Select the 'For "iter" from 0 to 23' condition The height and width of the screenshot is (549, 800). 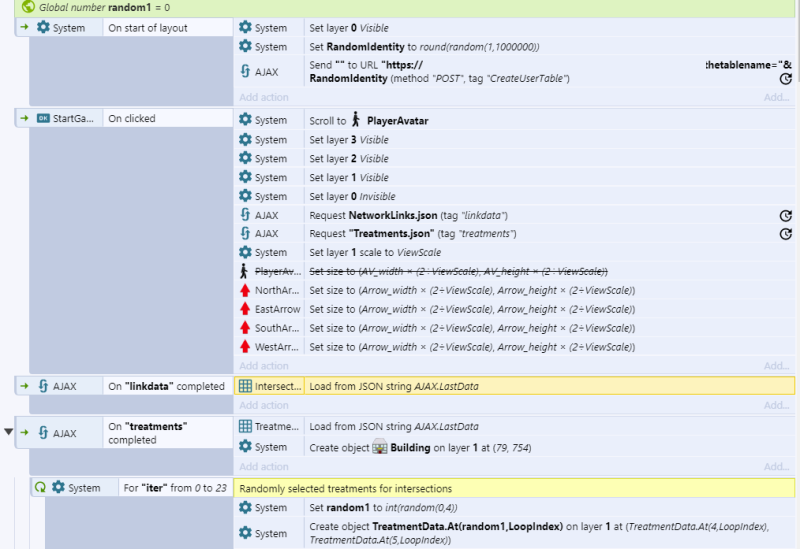click(176, 488)
